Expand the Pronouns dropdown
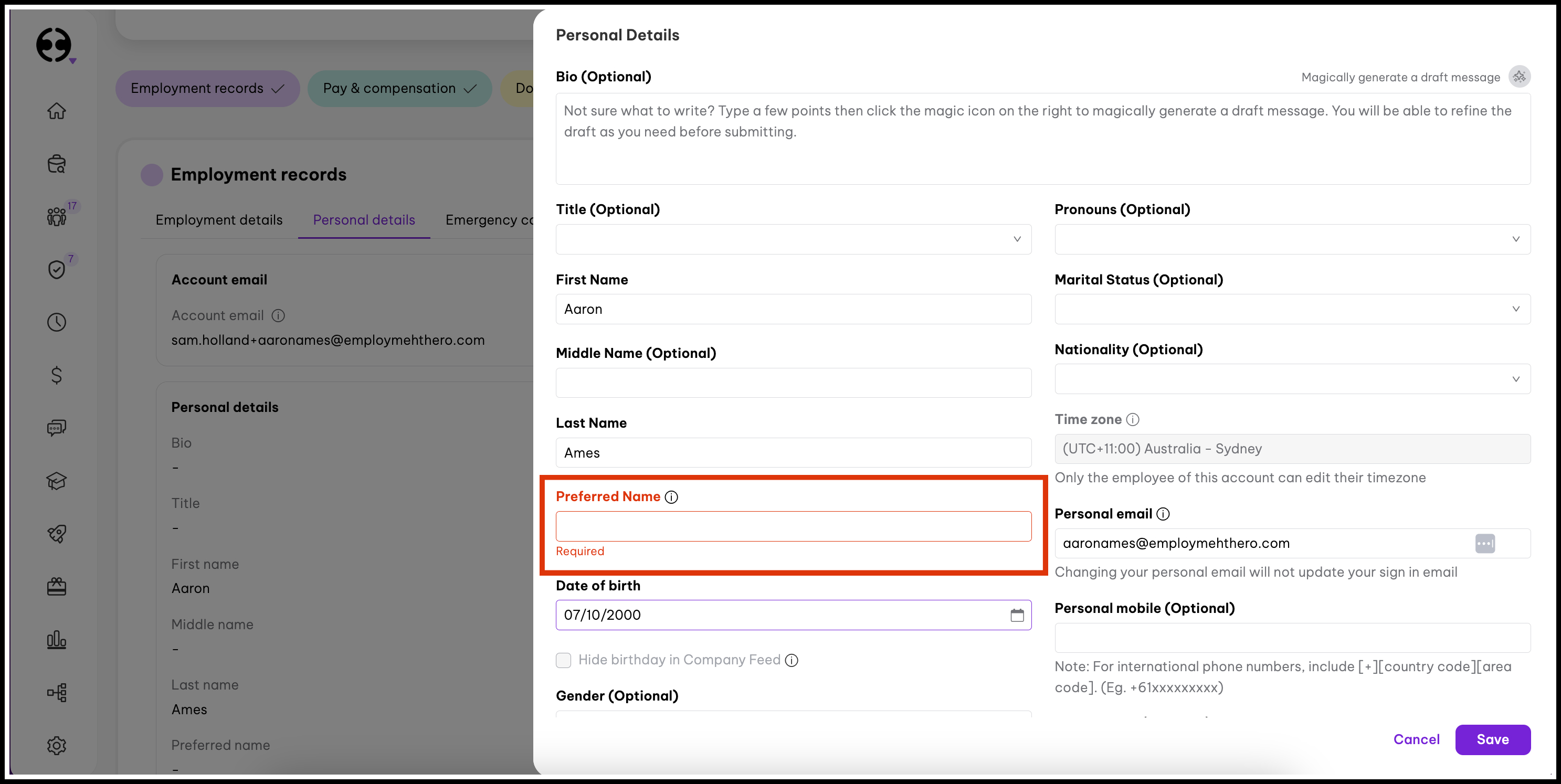 tap(1292, 239)
